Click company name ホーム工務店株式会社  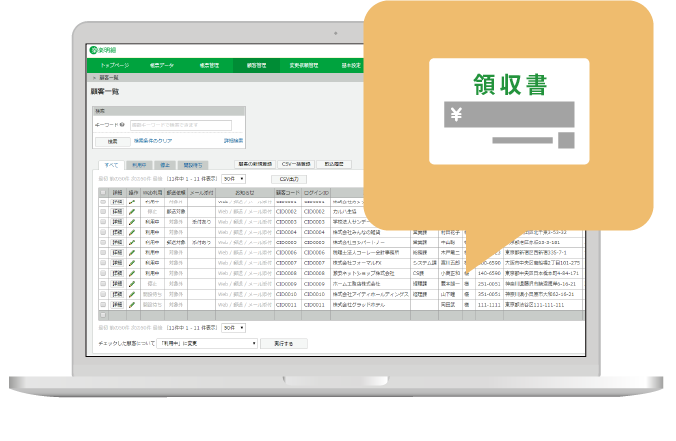356,284
